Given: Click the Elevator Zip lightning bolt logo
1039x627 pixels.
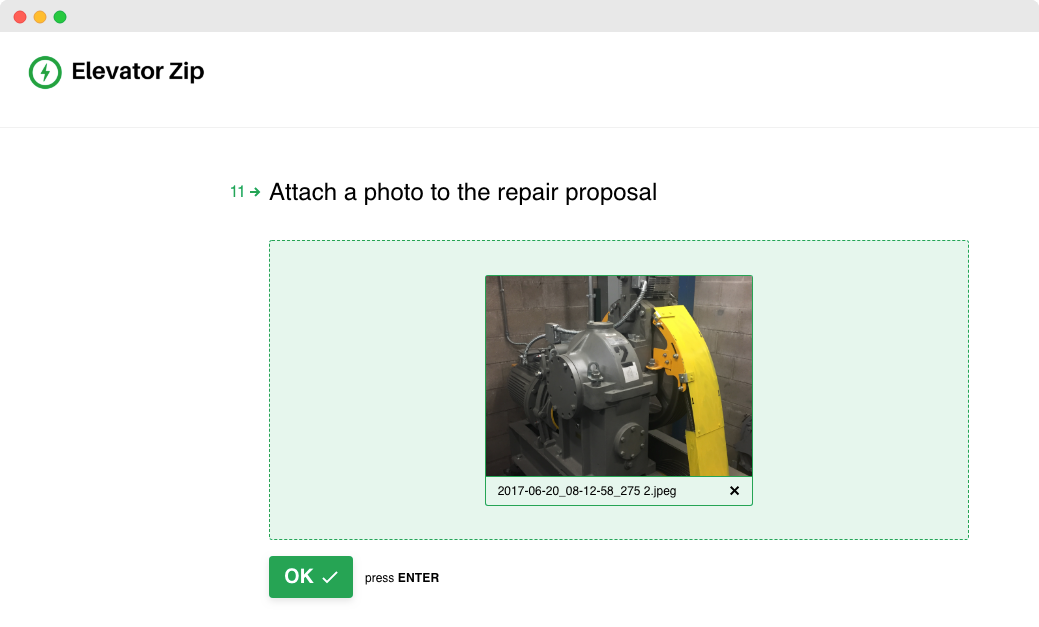Looking at the screenshot, I should 45,72.
